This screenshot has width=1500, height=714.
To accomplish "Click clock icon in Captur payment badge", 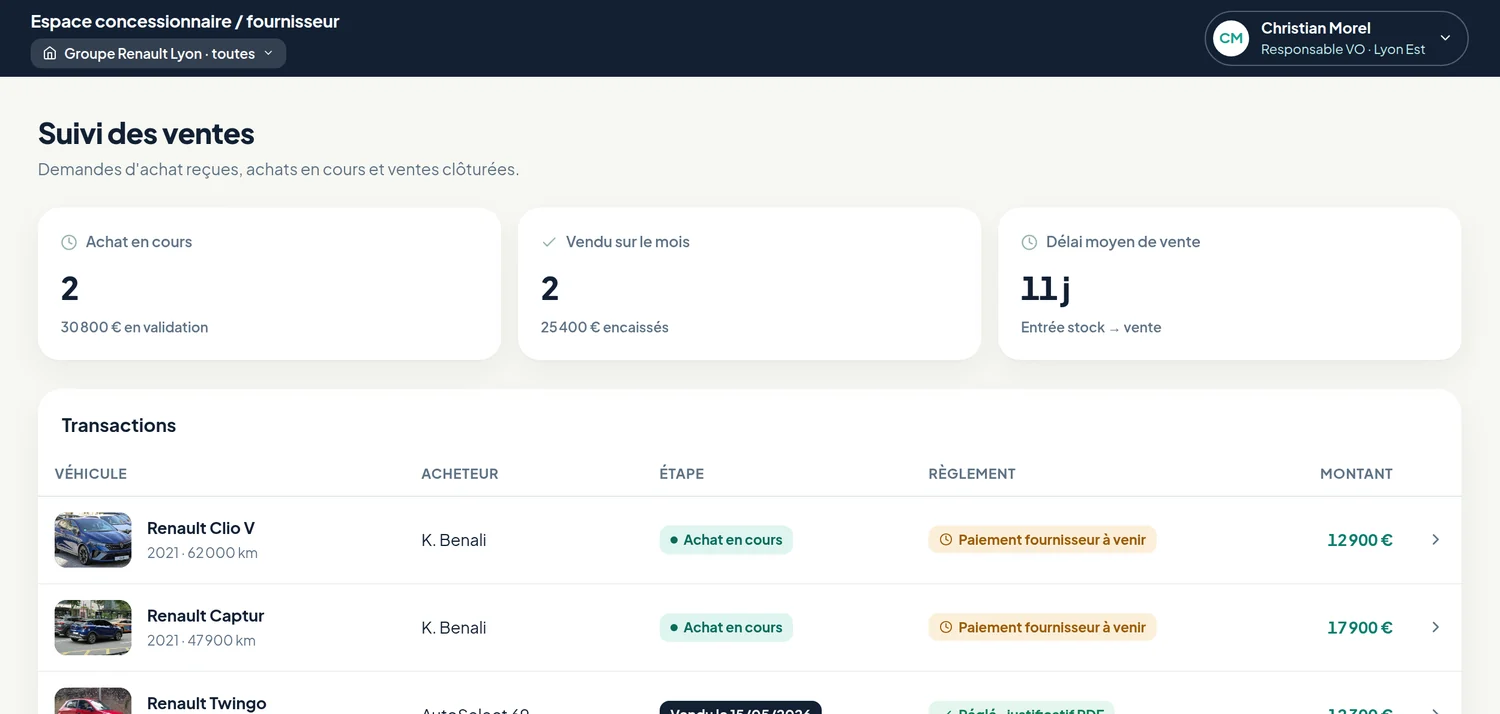I will pyautogui.click(x=946, y=628).
